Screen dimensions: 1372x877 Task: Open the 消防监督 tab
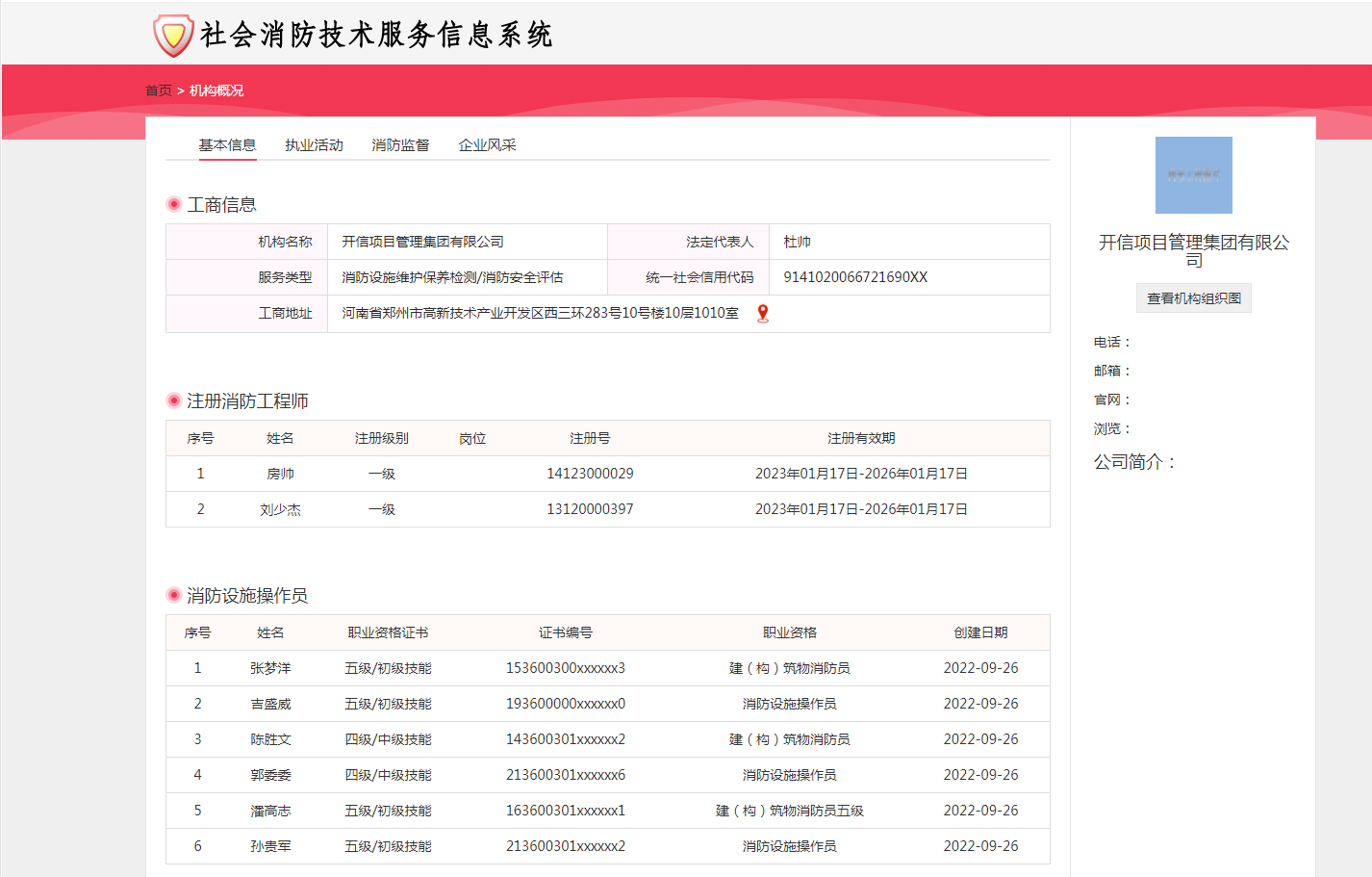[x=400, y=145]
